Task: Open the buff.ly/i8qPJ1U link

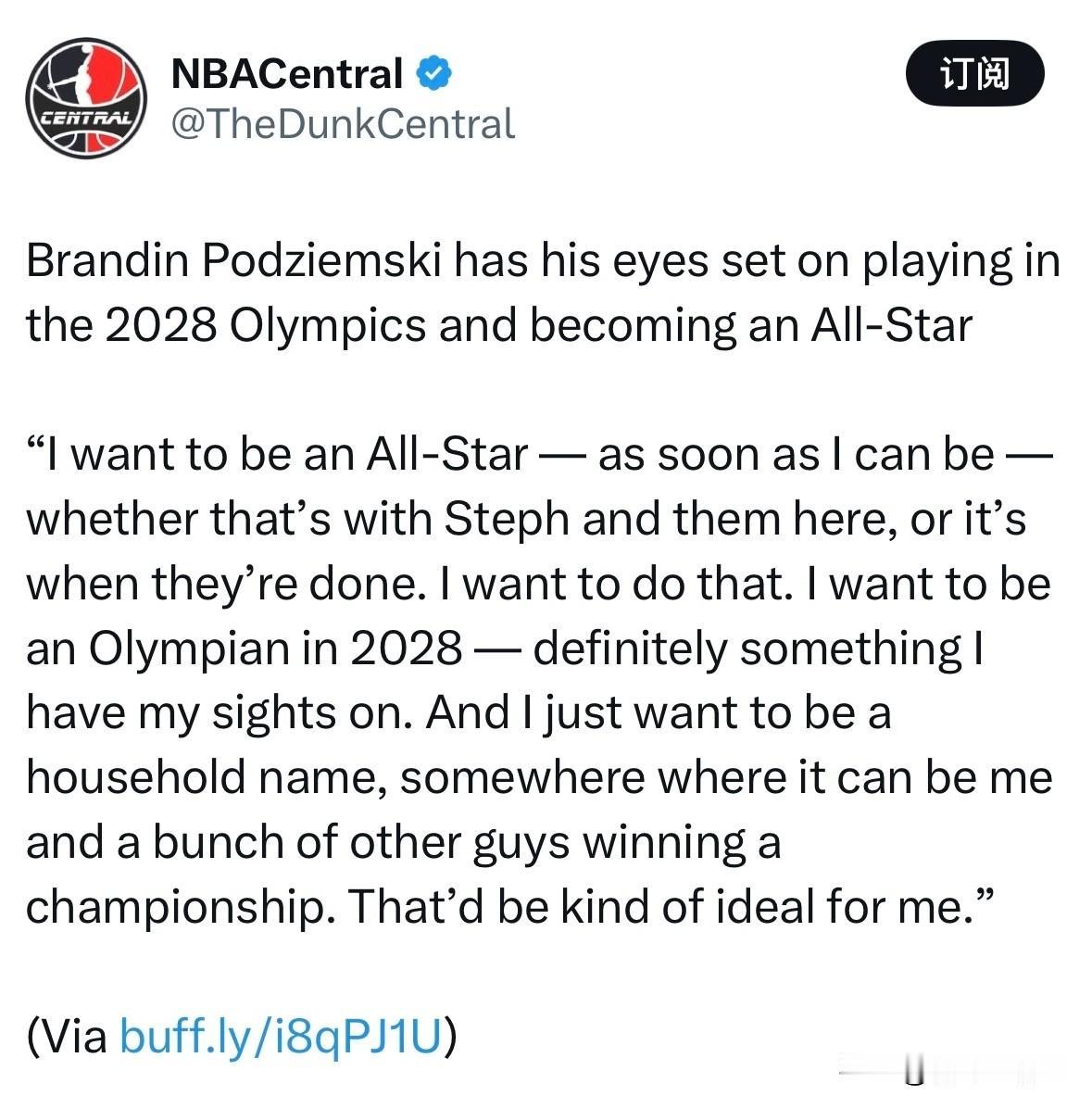Action: pos(282,1036)
